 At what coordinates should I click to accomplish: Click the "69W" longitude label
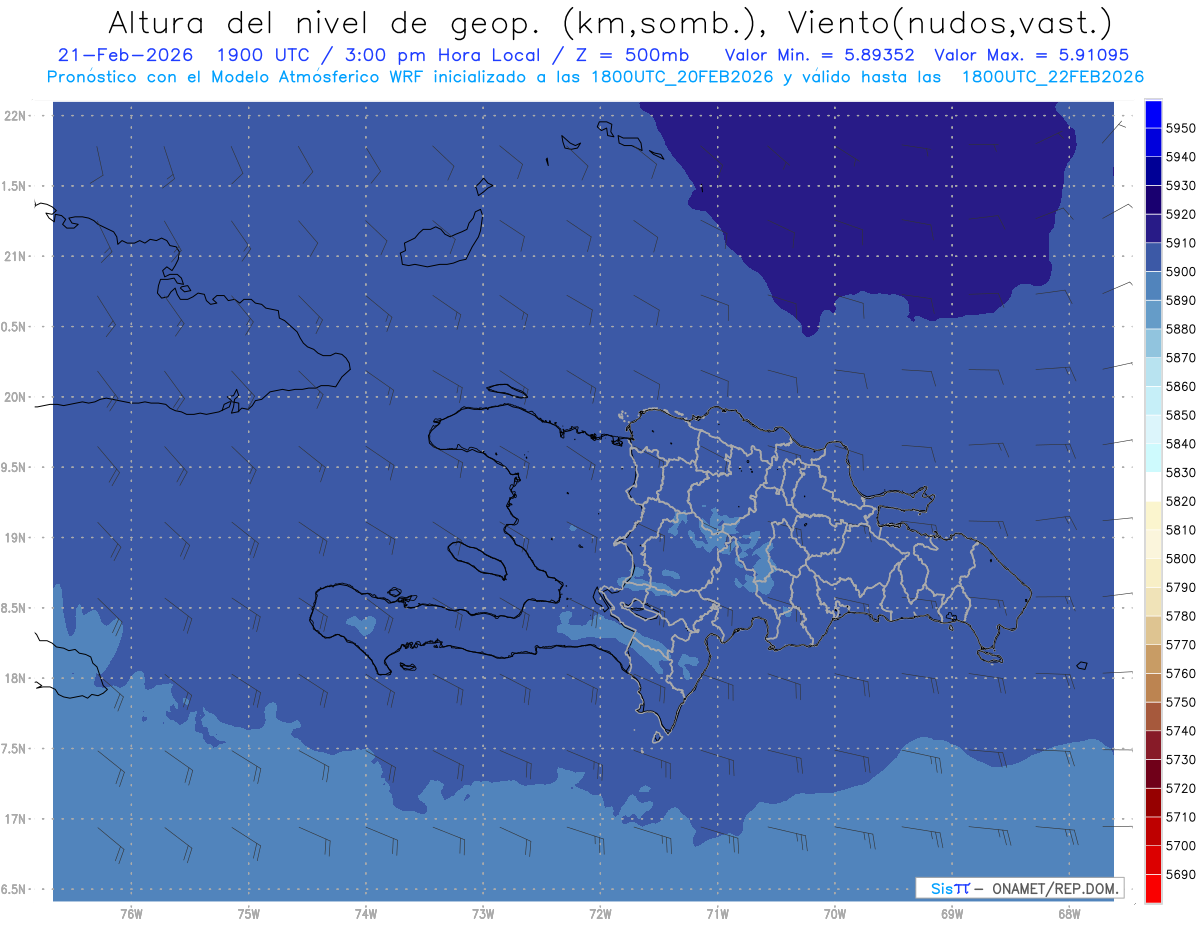(952, 914)
